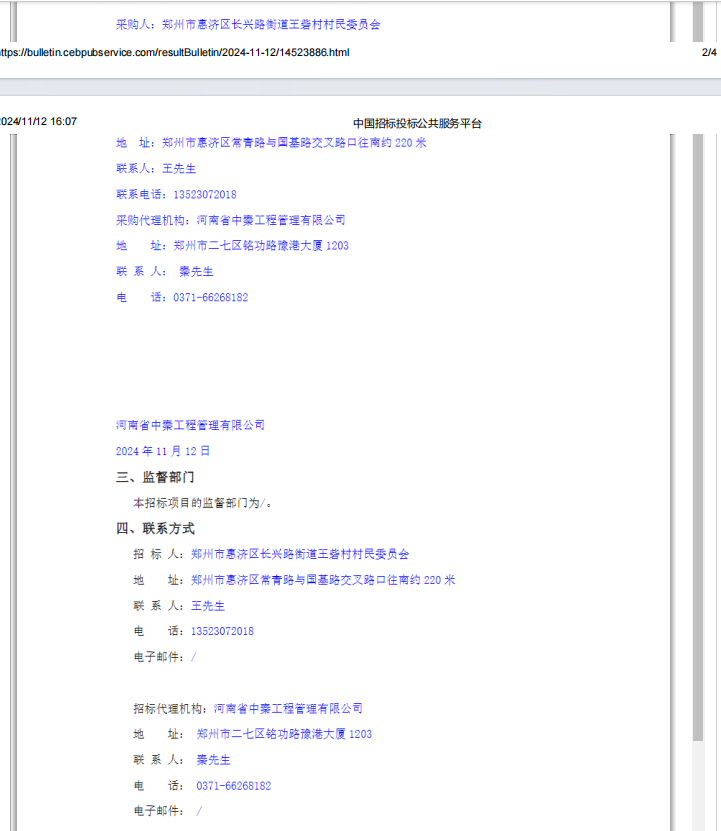The height and width of the screenshot is (831, 721).
Task: Click the 招标人 village committee name
Action: click(299, 554)
